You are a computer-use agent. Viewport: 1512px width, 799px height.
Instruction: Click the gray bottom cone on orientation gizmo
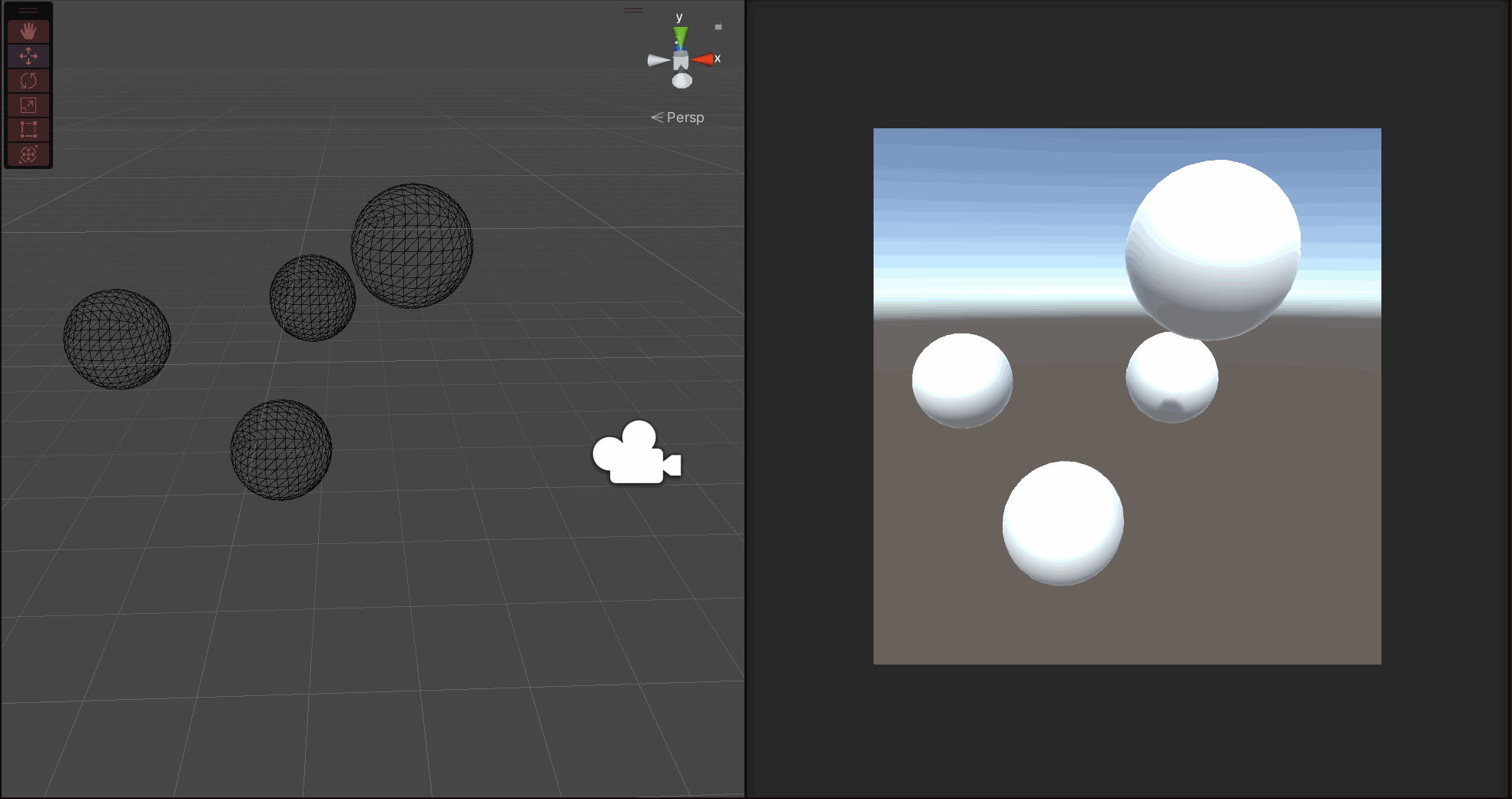coord(682,81)
